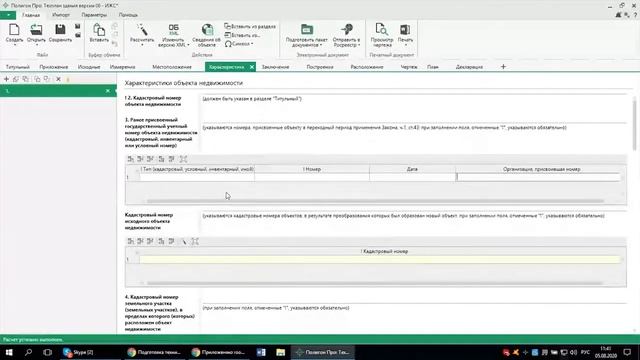Click the Рассчитать magic wand icon

pos(142,30)
